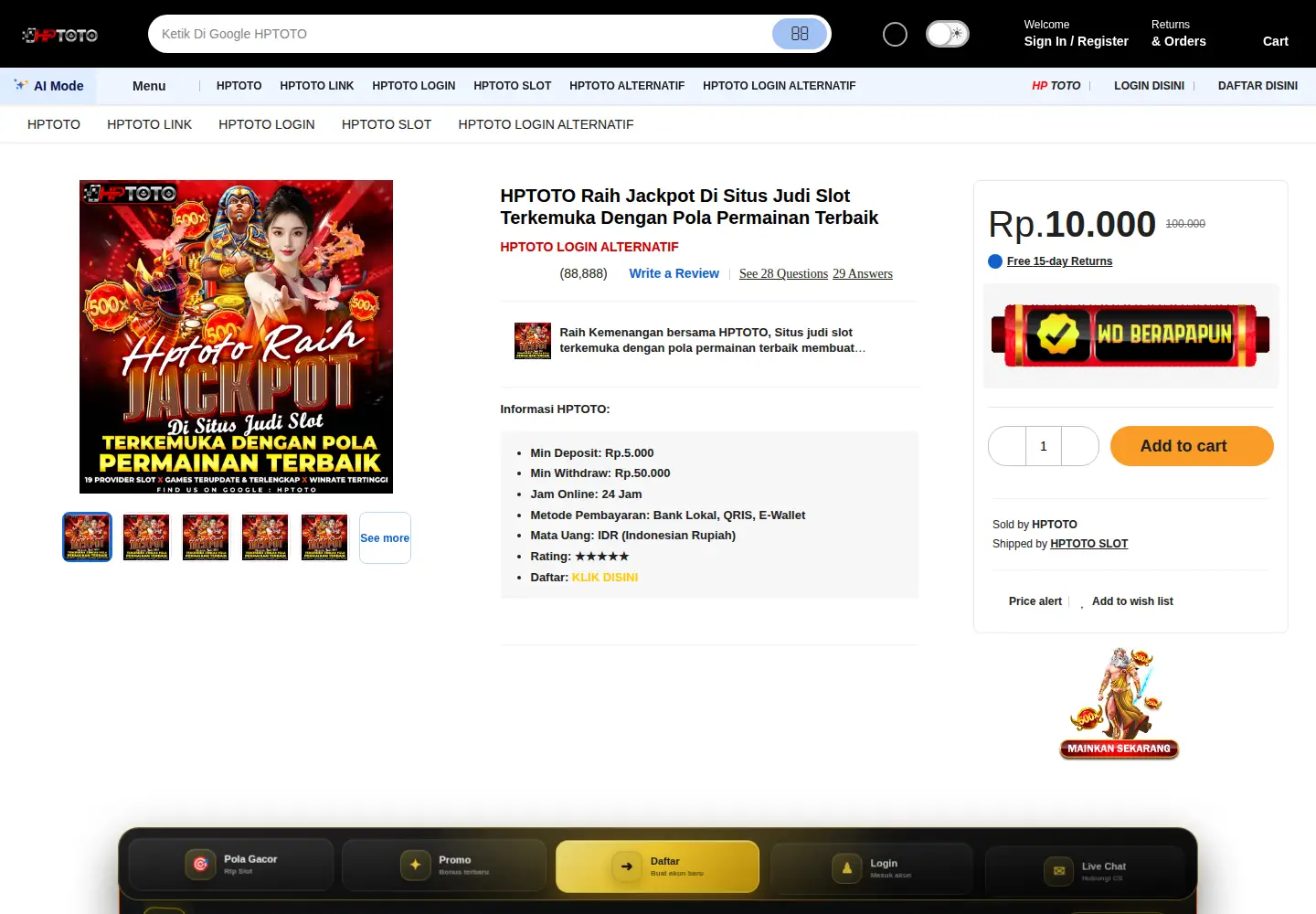Click Write a Review
Image resolution: width=1316 pixels, height=914 pixels.
tap(674, 273)
